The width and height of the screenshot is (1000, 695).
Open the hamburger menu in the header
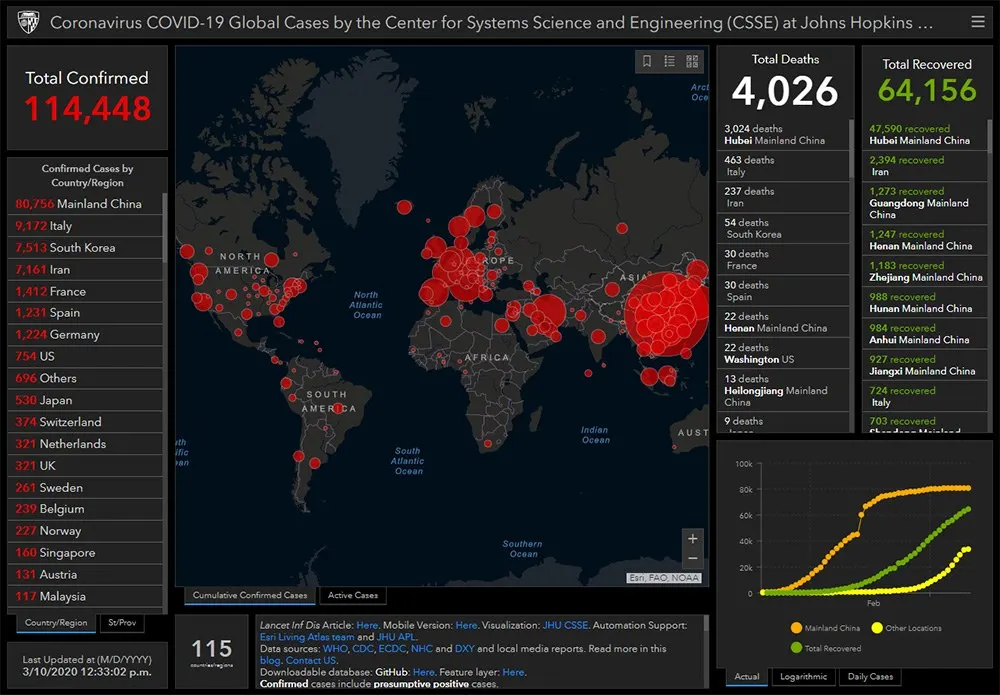point(977,22)
